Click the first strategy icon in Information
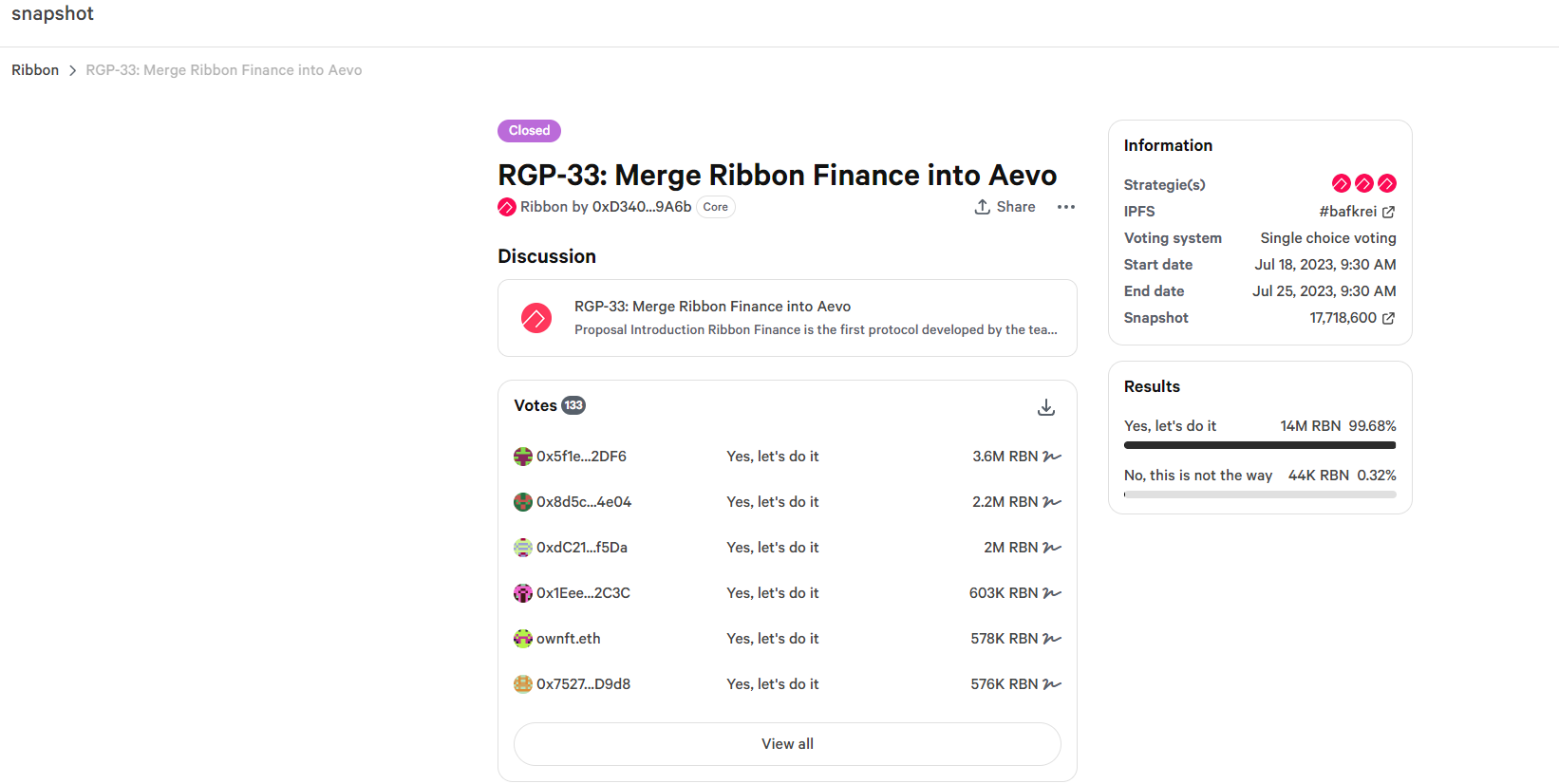Viewport: 1559px width, 784px height. (x=1341, y=183)
